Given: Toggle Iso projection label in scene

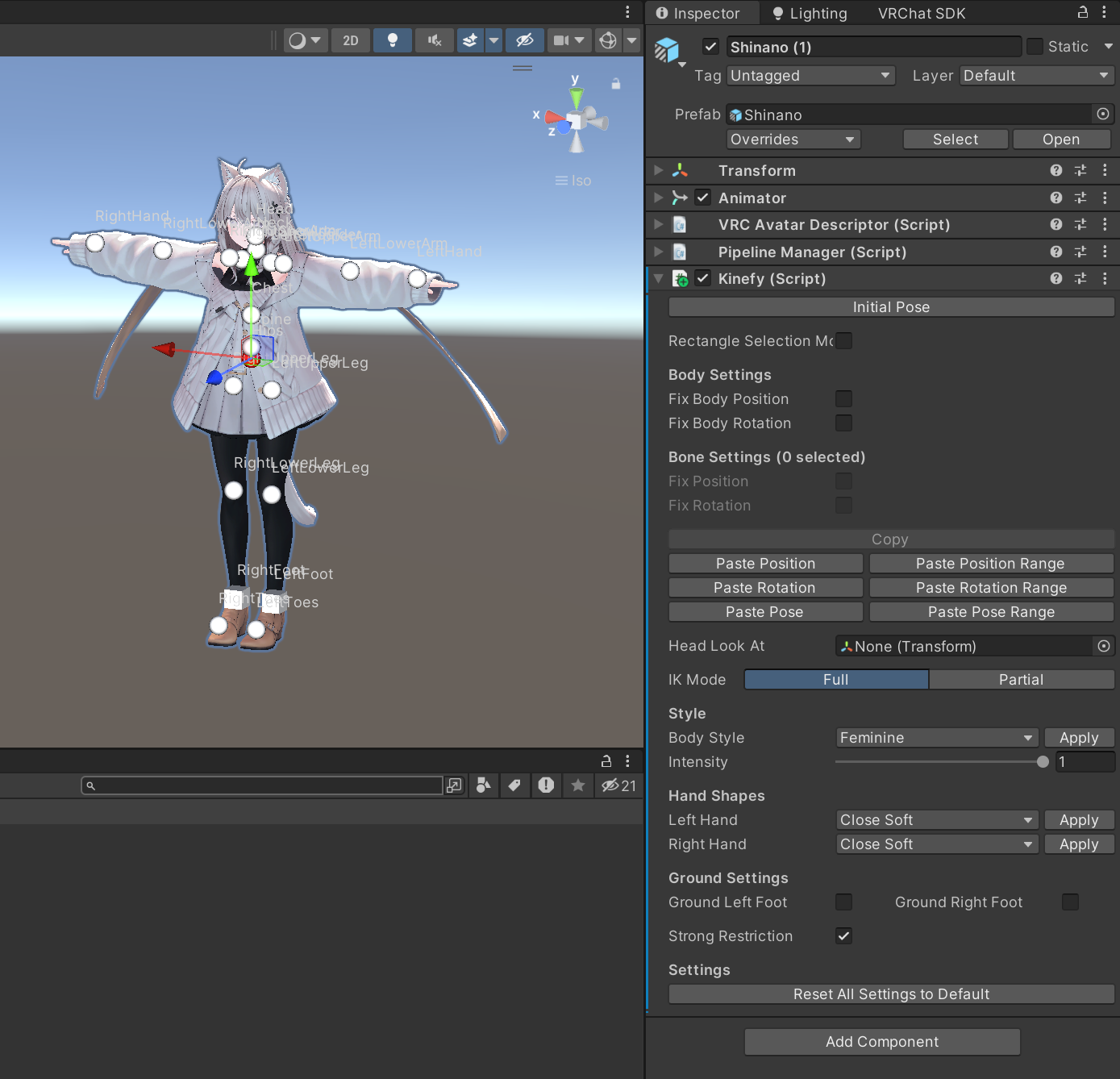Looking at the screenshot, I should point(573,181).
